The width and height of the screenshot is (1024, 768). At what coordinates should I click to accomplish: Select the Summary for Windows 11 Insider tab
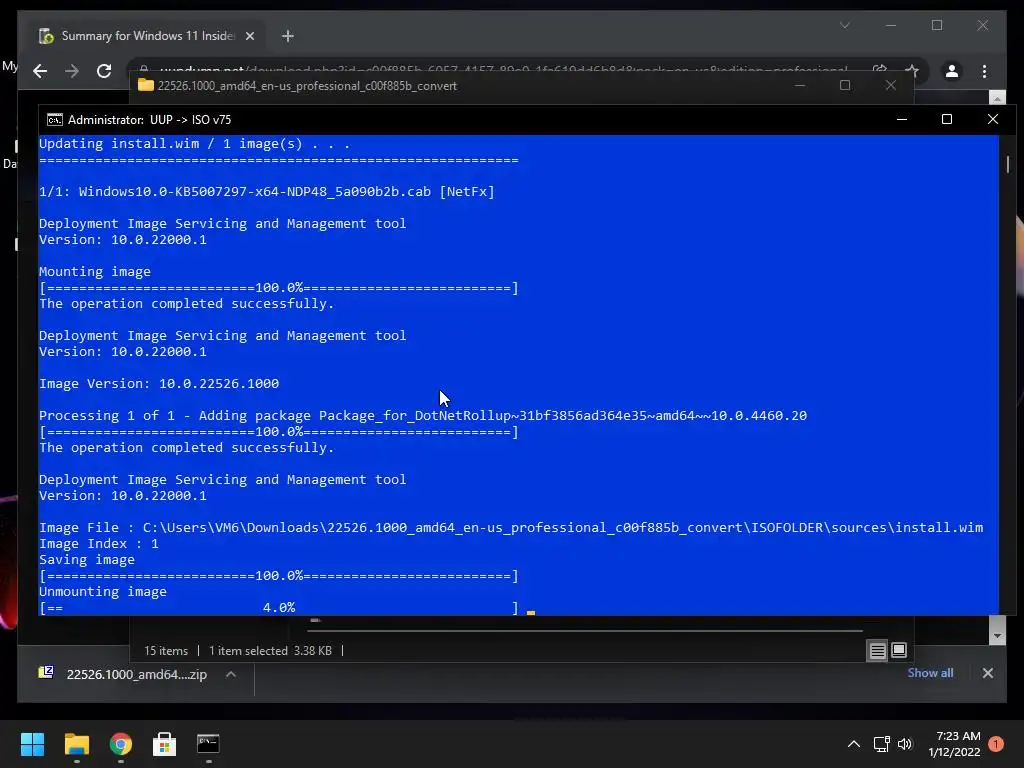click(148, 36)
